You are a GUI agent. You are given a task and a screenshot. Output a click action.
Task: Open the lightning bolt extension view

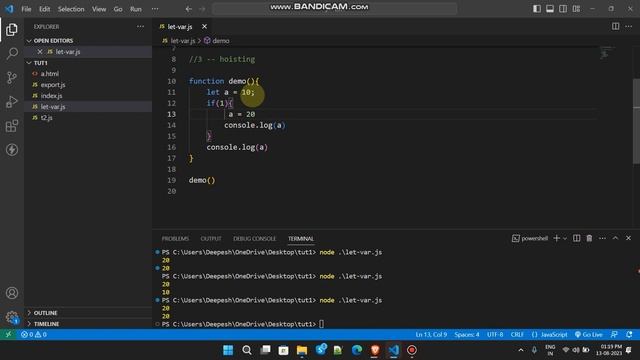coord(12,150)
